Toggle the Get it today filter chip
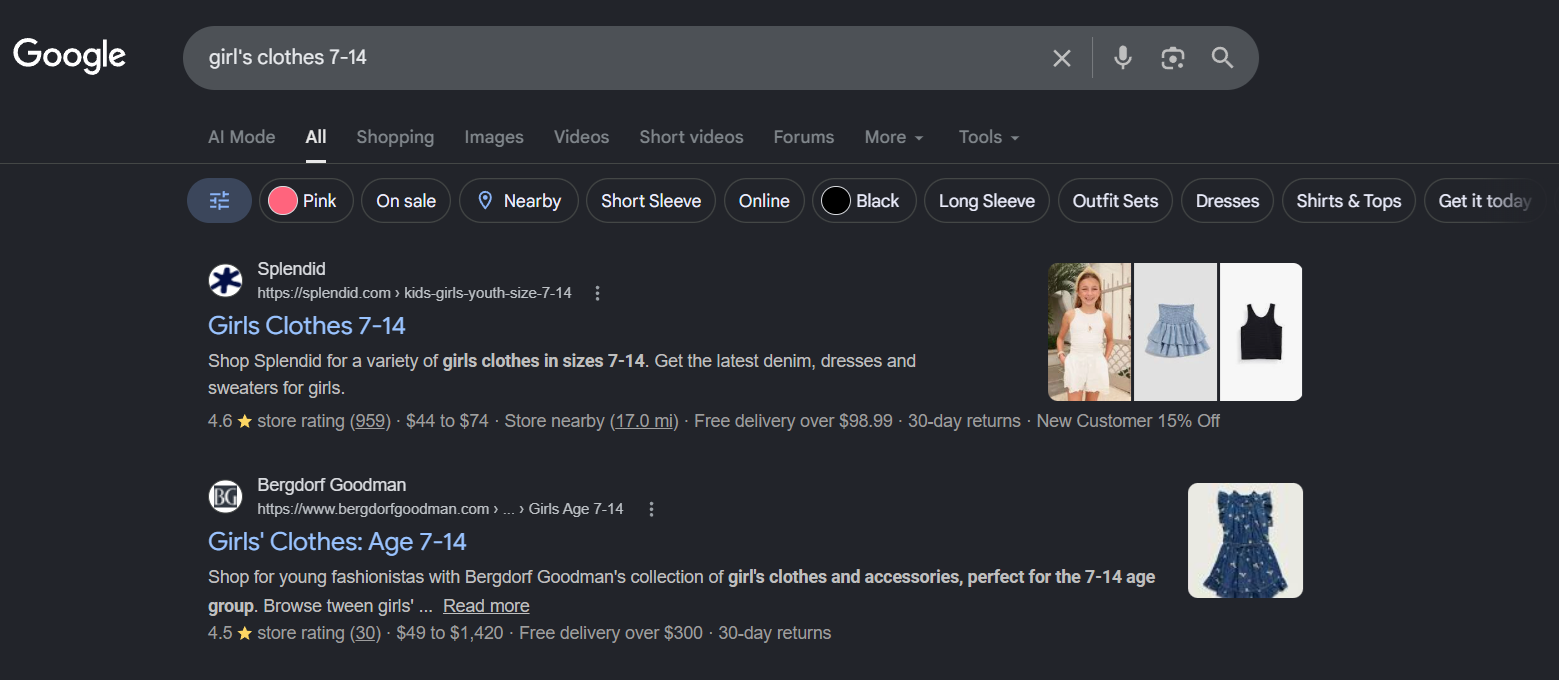This screenshot has width=1559, height=680. 1484,201
